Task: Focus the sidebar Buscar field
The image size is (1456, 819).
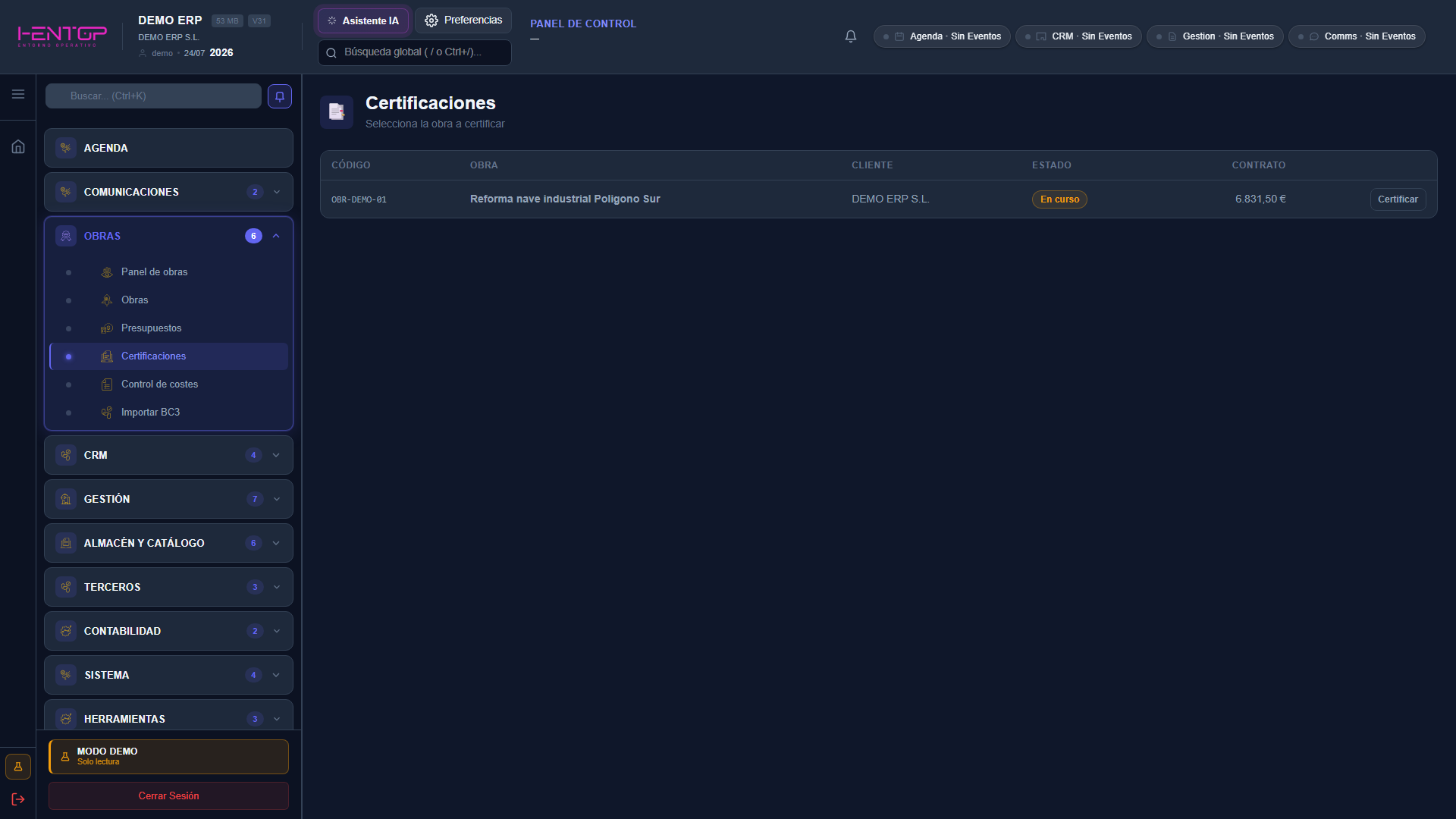Action: [x=153, y=96]
